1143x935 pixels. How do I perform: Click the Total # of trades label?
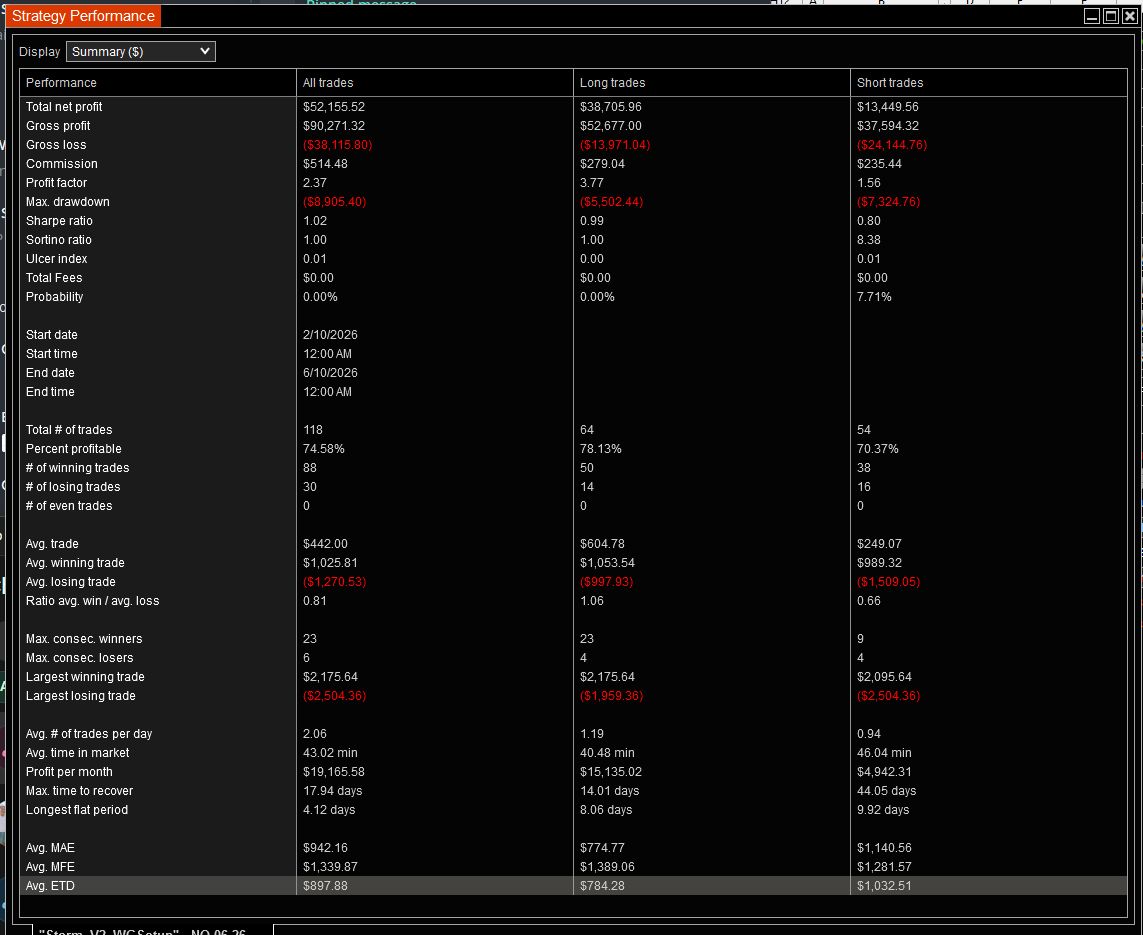pyautogui.click(x=69, y=430)
